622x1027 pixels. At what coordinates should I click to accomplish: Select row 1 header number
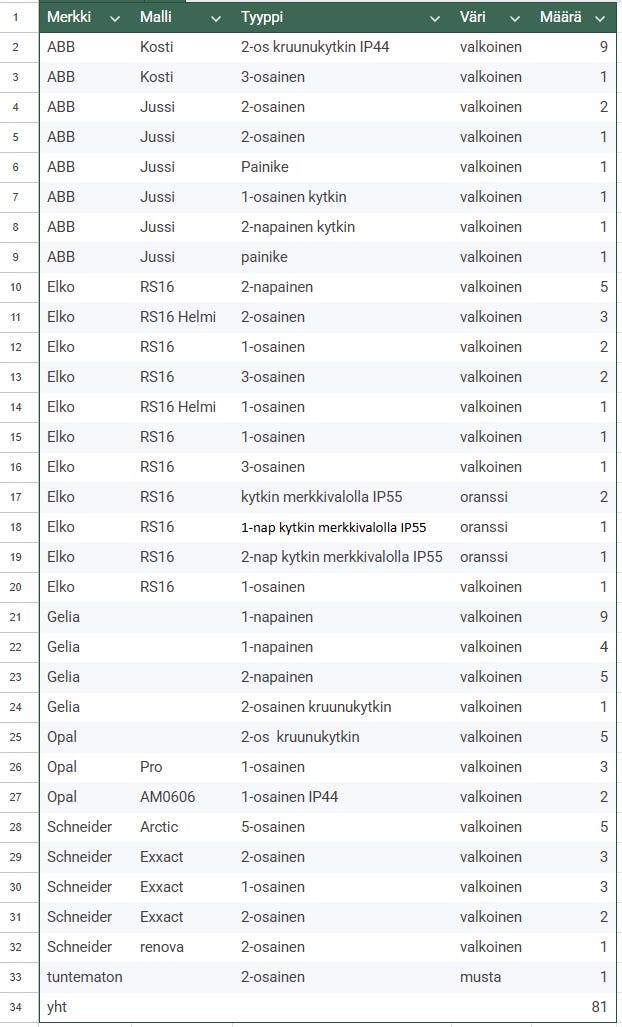click(x=16, y=17)
